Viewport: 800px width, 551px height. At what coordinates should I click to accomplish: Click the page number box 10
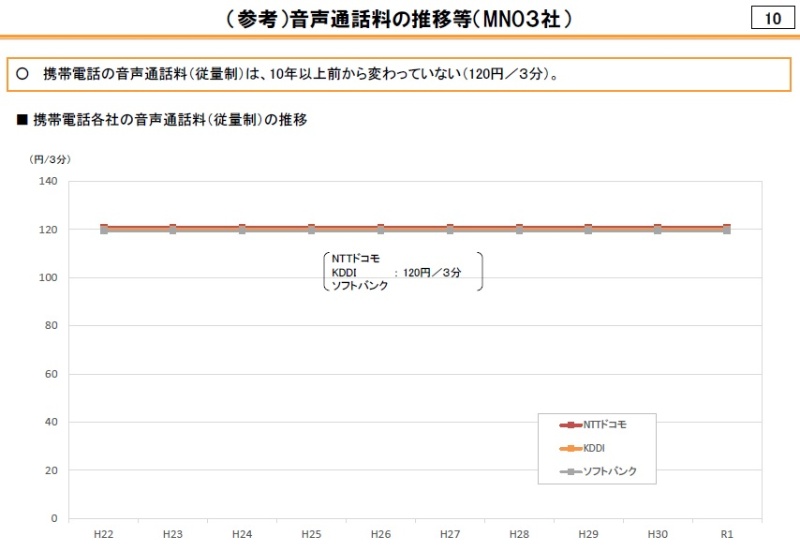772,18
